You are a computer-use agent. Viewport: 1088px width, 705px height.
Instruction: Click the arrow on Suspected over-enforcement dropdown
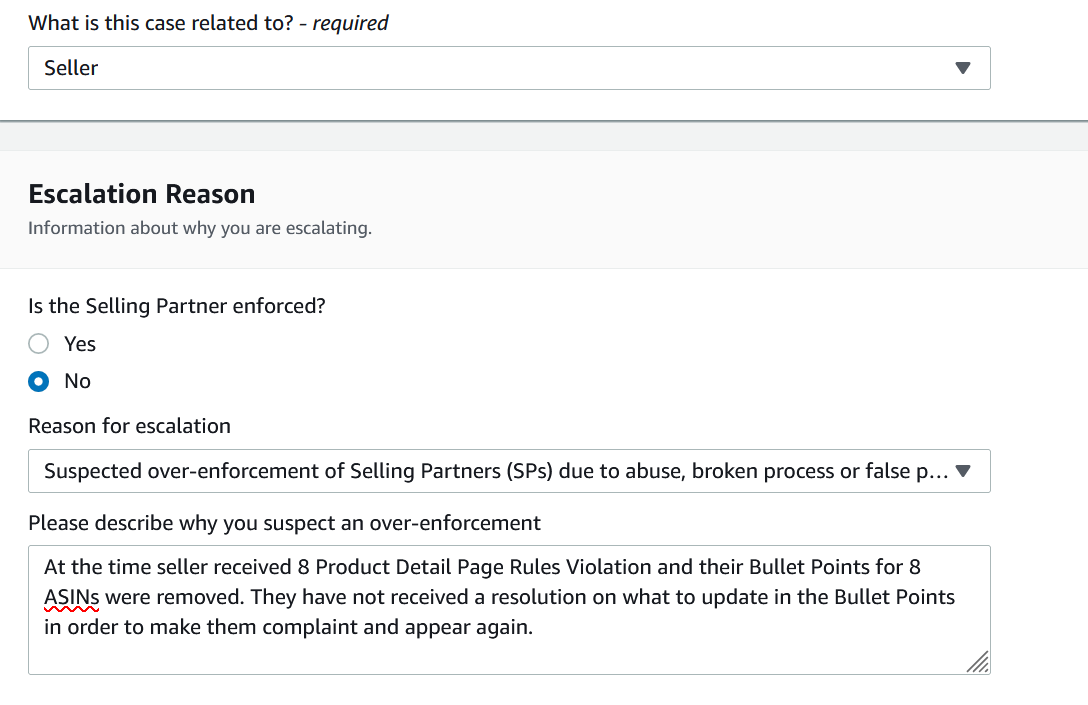coord(962,471)
